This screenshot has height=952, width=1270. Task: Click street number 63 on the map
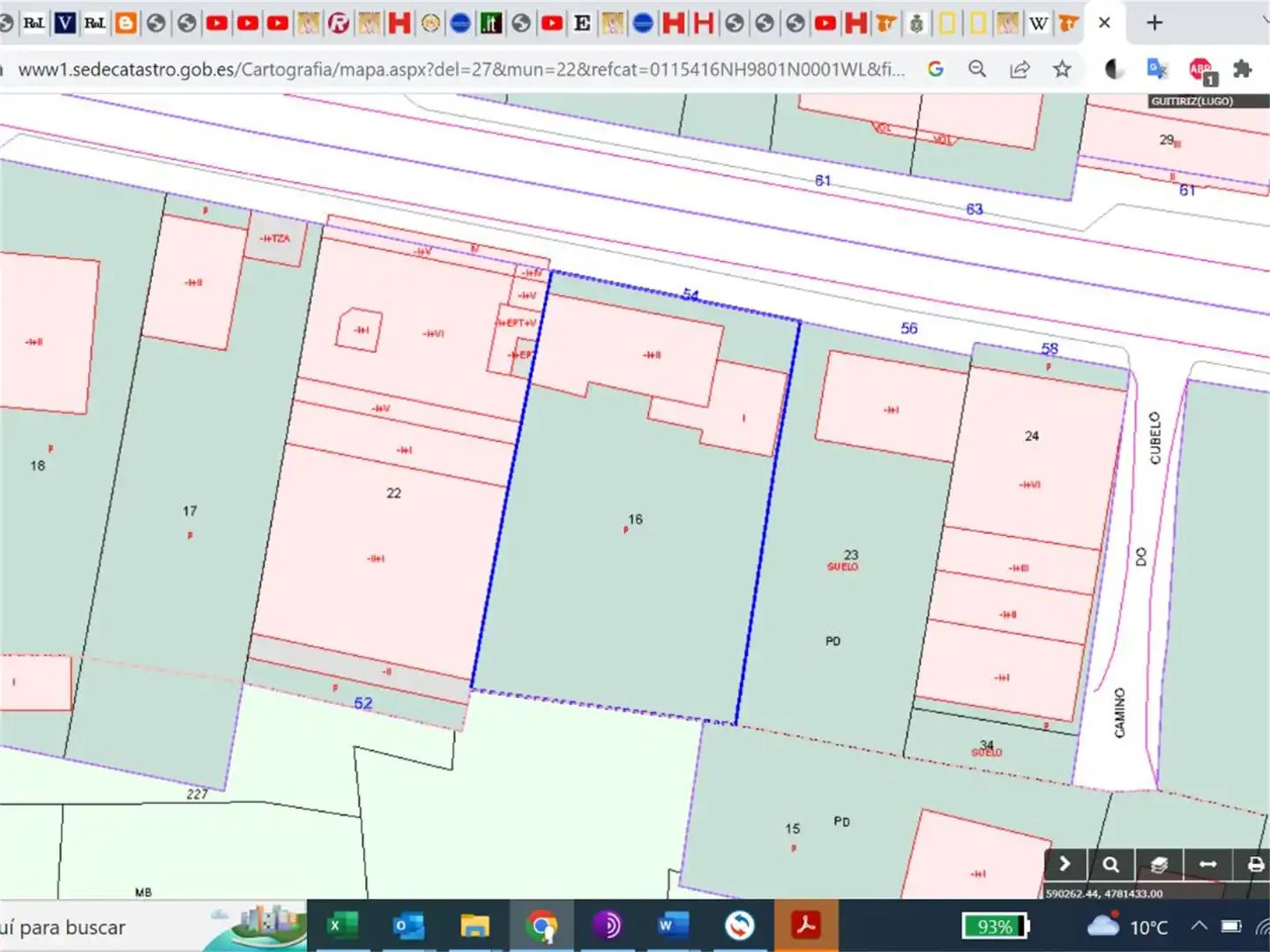click(975, 210)
